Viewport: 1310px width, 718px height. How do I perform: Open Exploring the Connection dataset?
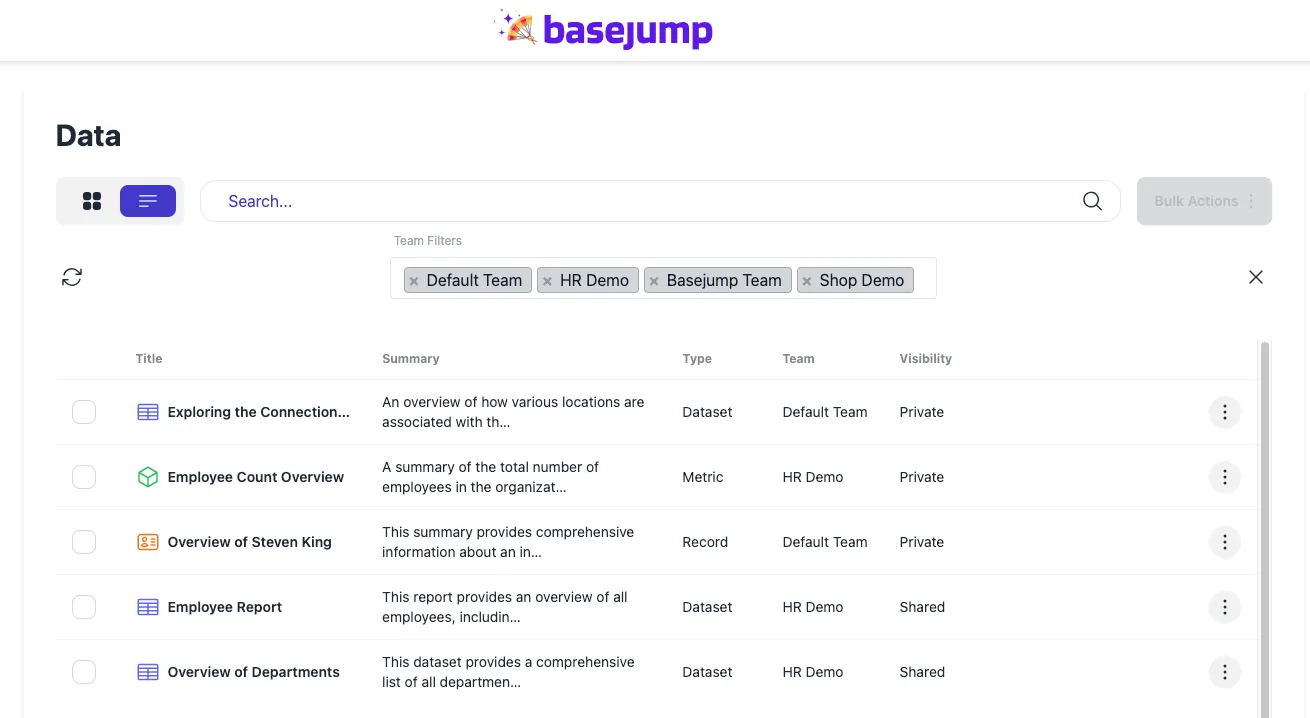coord(259,412)
